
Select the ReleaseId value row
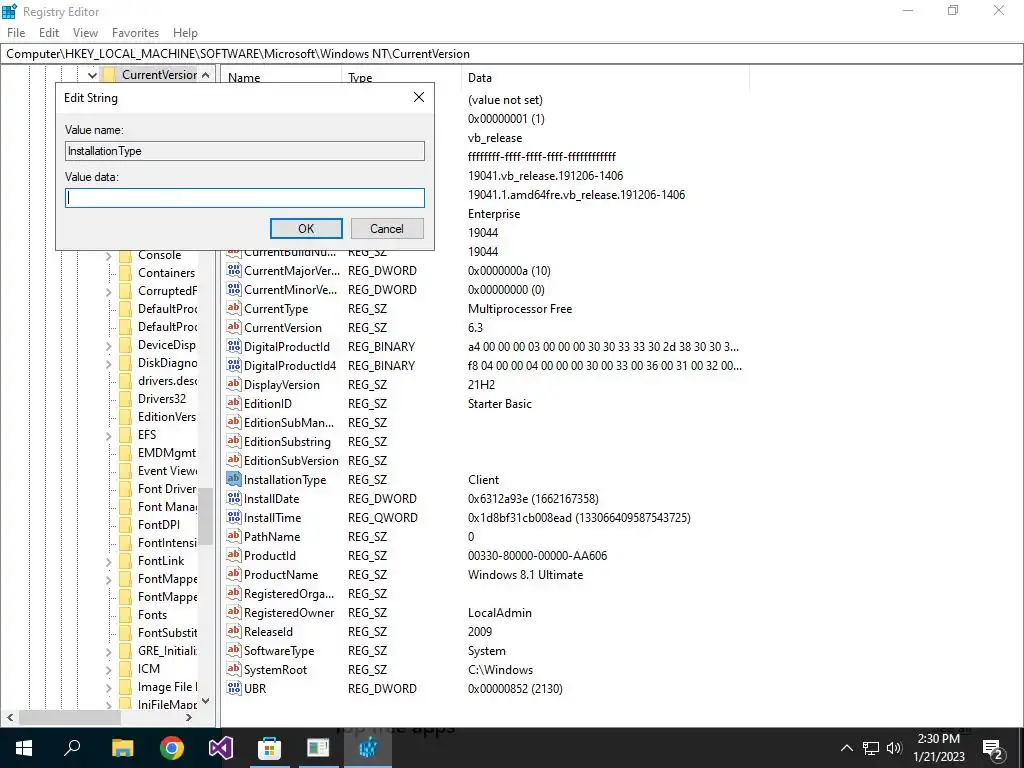pos(485,632)
